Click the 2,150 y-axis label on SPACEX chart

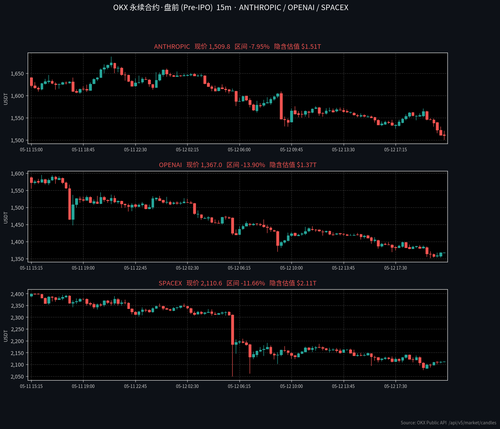click(17, 353)
